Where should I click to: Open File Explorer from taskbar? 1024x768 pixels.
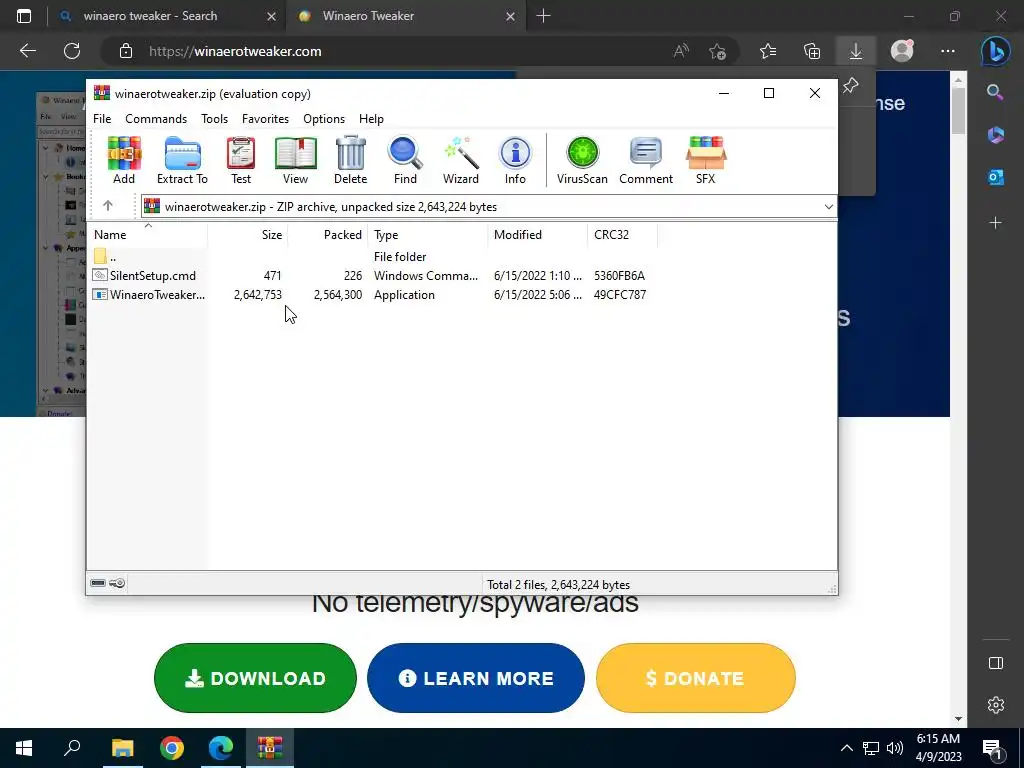pyautogui.click(x=122, y=748)
